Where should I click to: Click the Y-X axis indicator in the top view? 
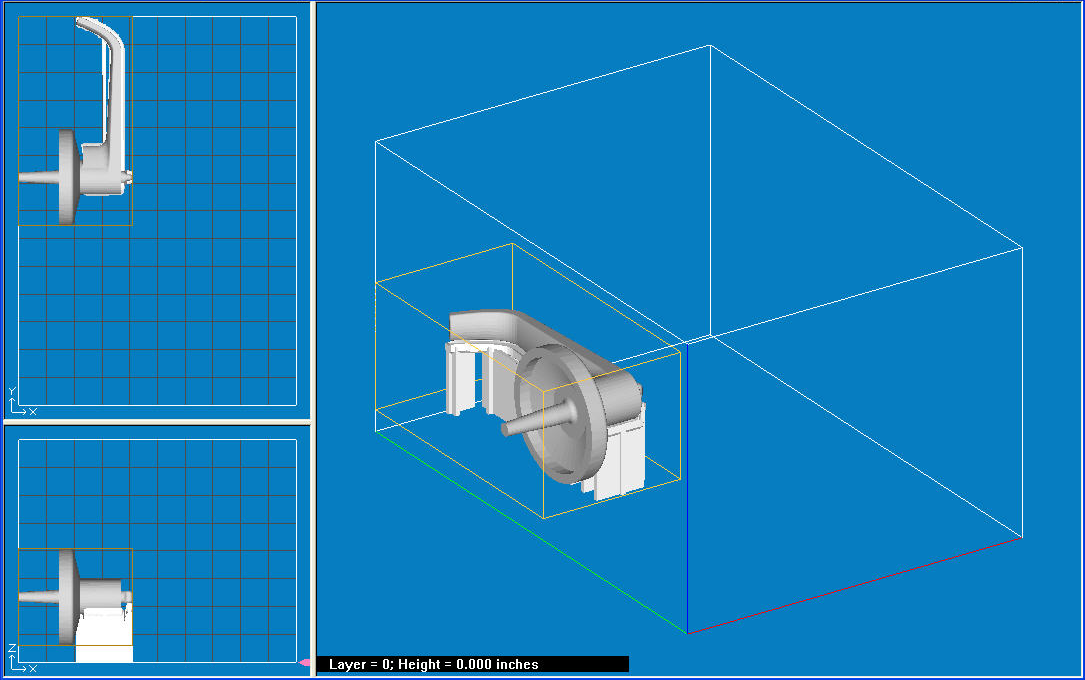tap(21, 402)
